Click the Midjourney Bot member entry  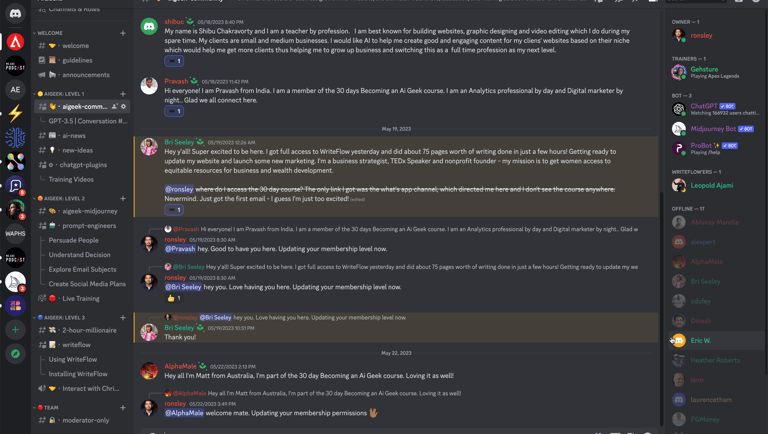[x=712, y=128]
